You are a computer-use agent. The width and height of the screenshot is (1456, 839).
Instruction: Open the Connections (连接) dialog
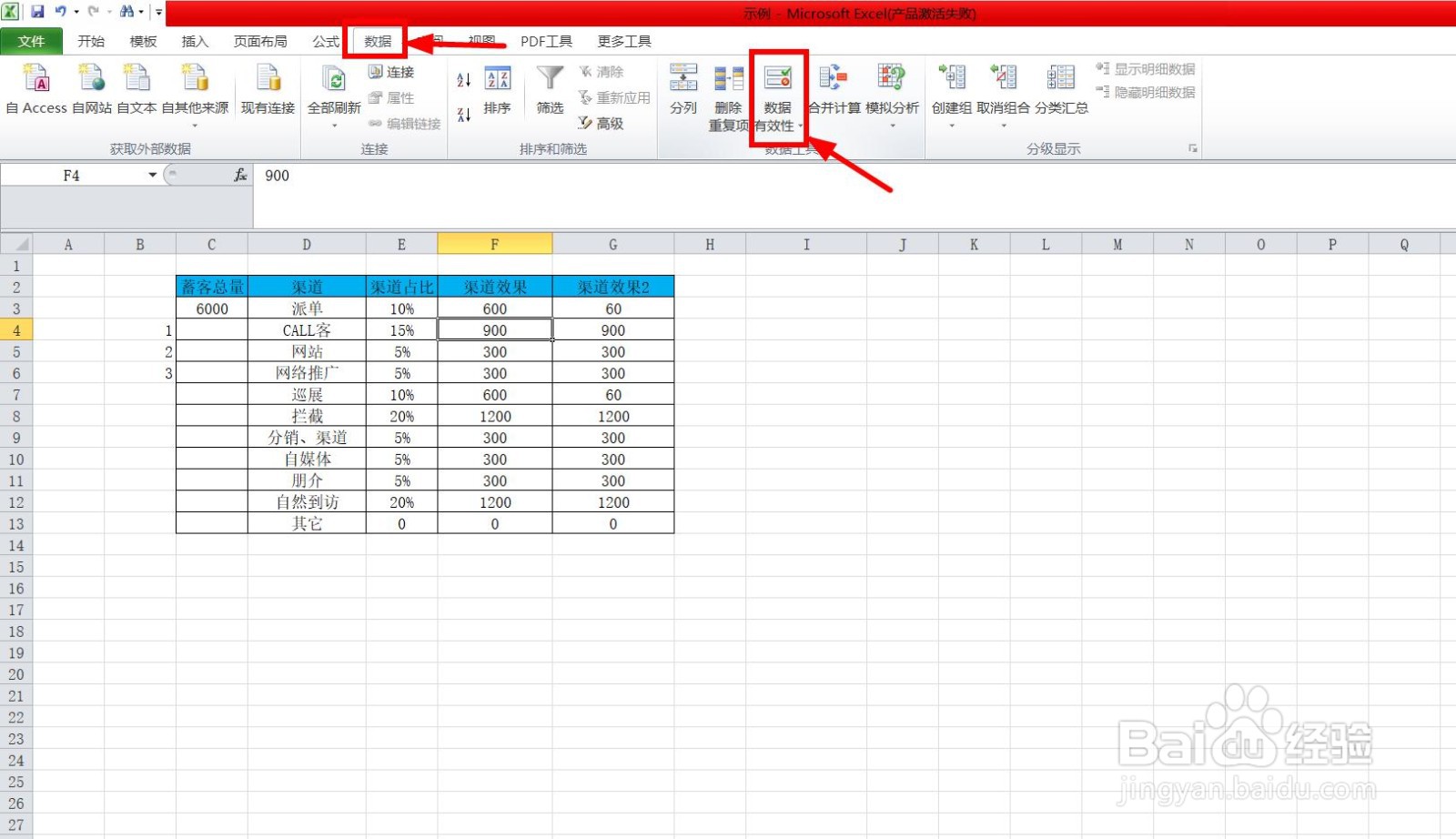(x=391, y=72)
